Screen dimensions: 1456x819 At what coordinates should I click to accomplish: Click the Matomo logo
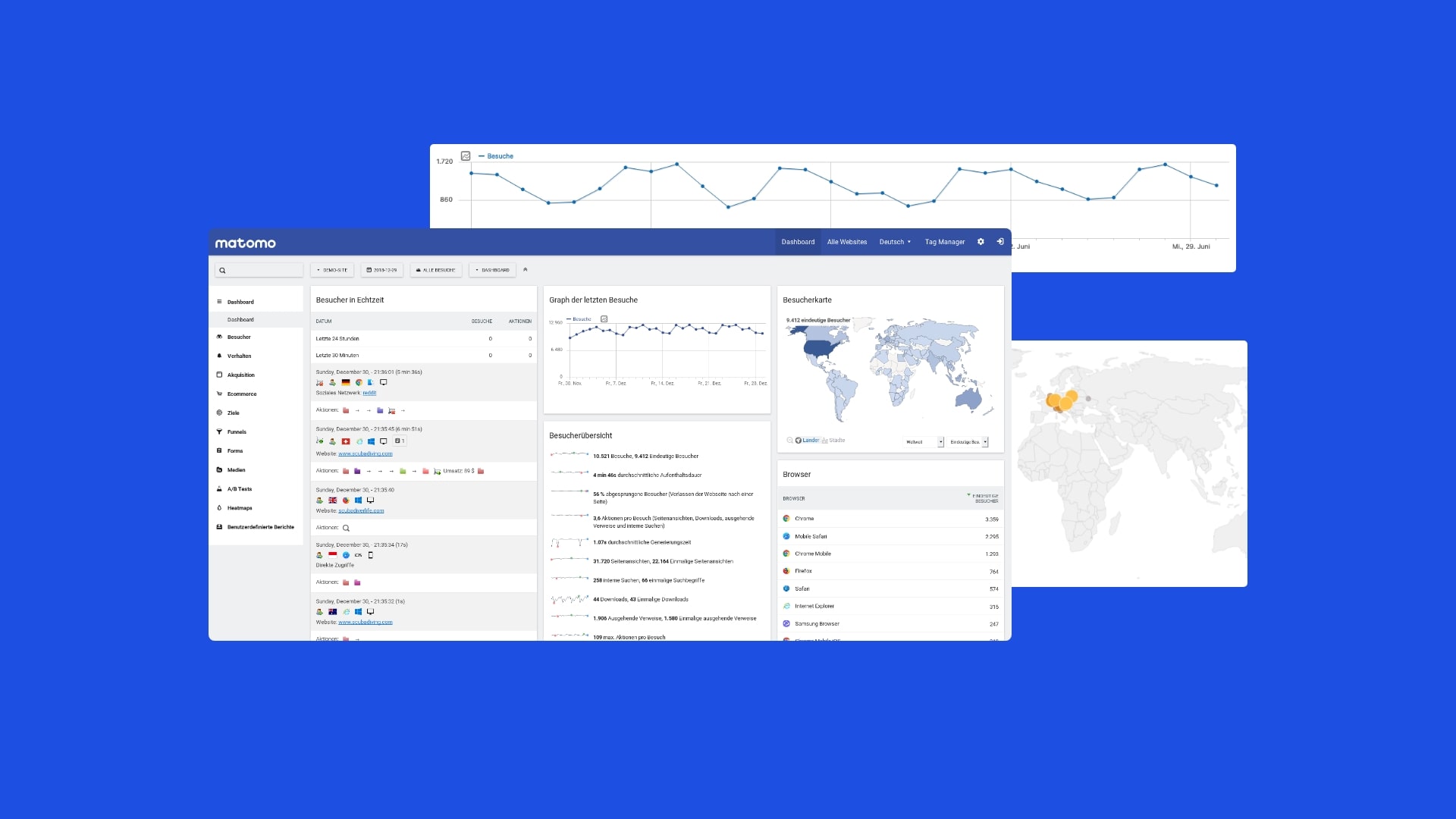pyautogui.click(x=245, y=243)
